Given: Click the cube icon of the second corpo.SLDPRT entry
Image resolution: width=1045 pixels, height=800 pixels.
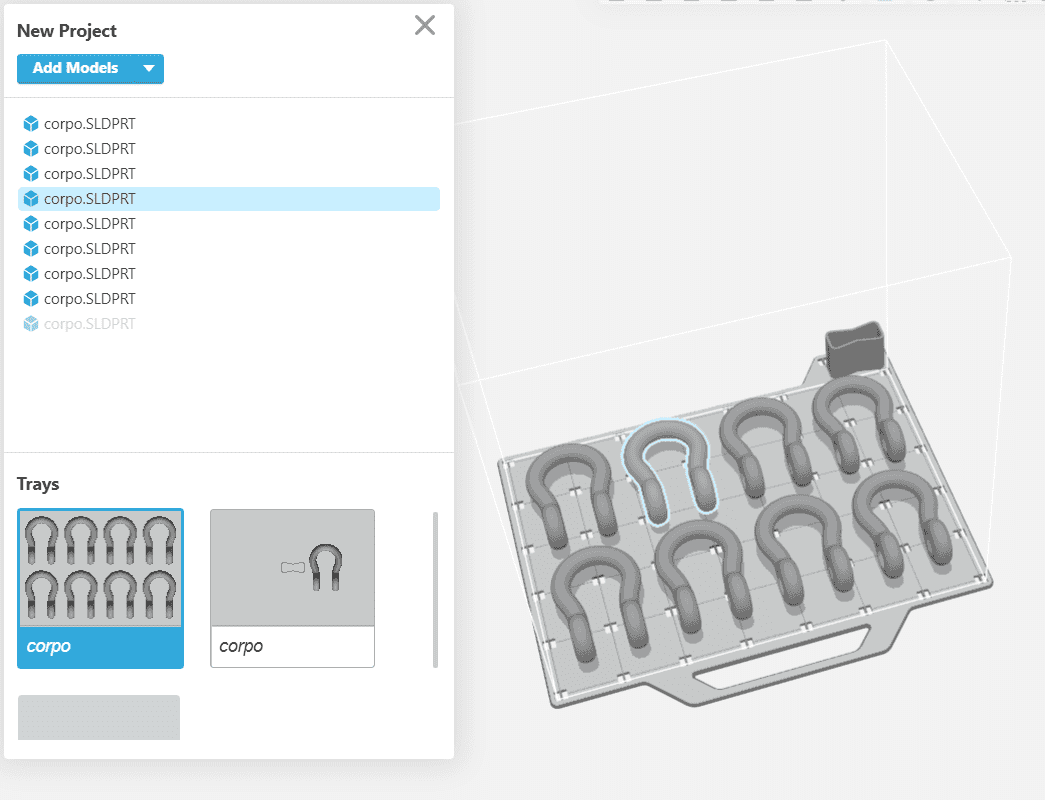Looking at the screenshot, I should pos(29,148).
